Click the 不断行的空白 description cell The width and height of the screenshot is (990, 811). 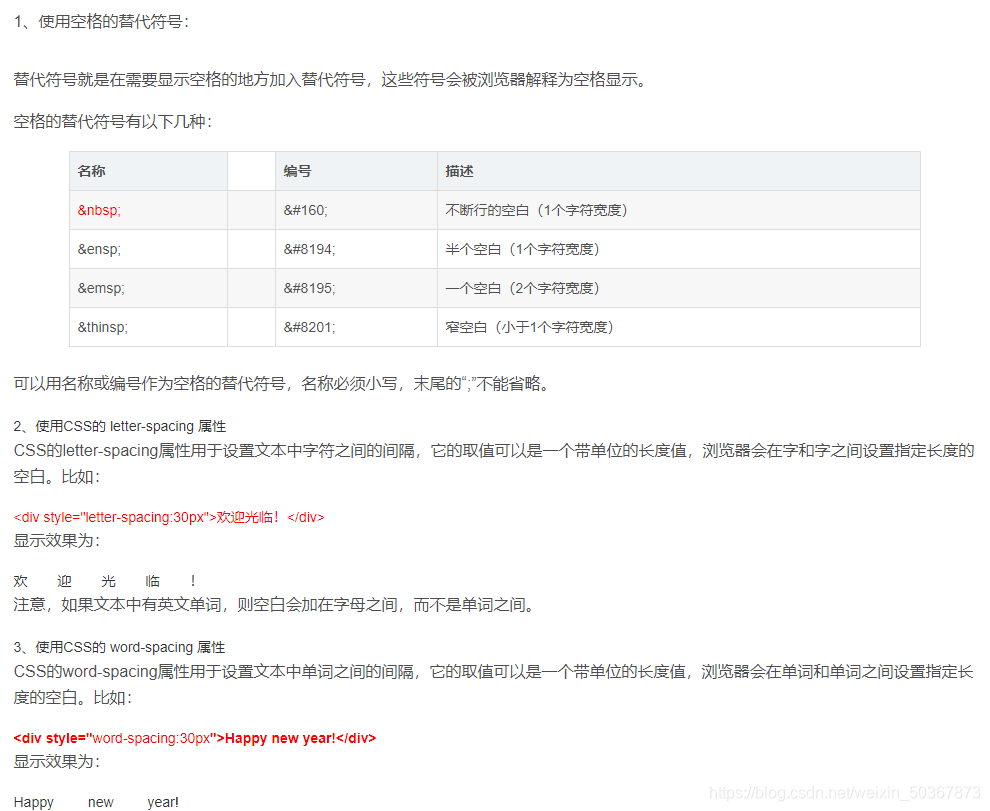coord(536,210)
